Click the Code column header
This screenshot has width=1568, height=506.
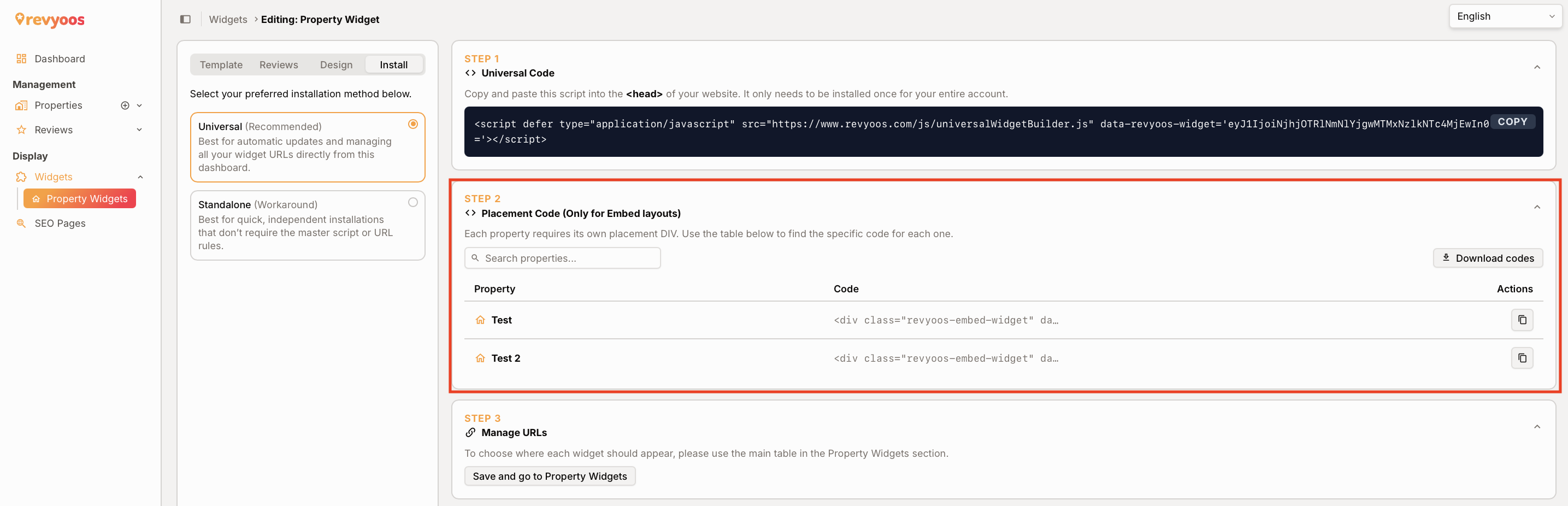(846, 289)
